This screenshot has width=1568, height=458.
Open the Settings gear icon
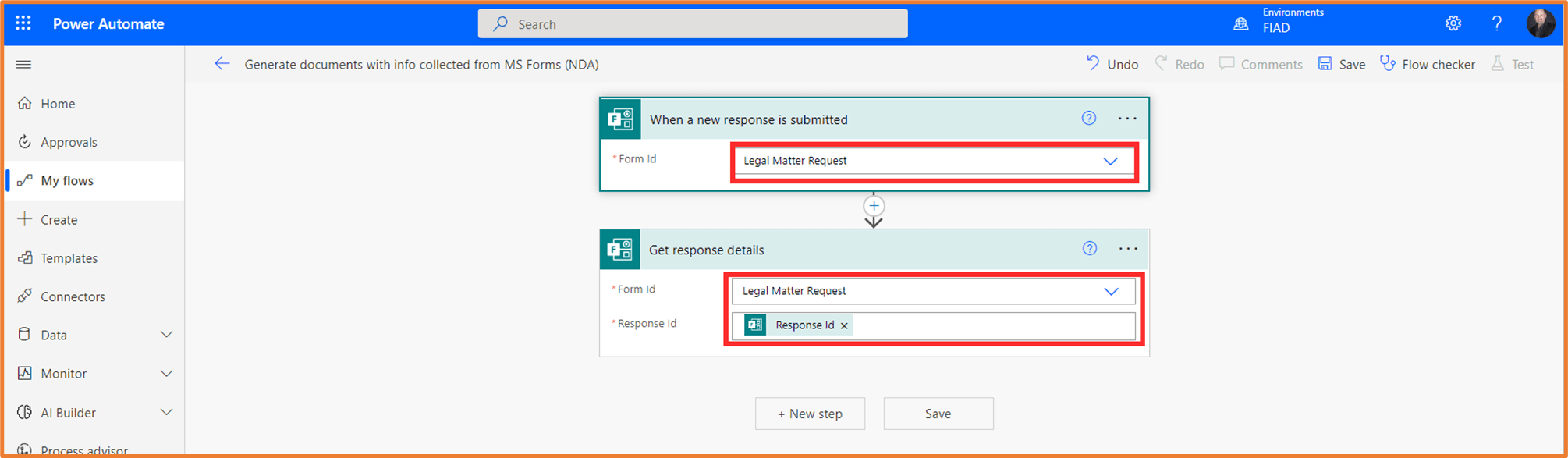(1453, 23)
